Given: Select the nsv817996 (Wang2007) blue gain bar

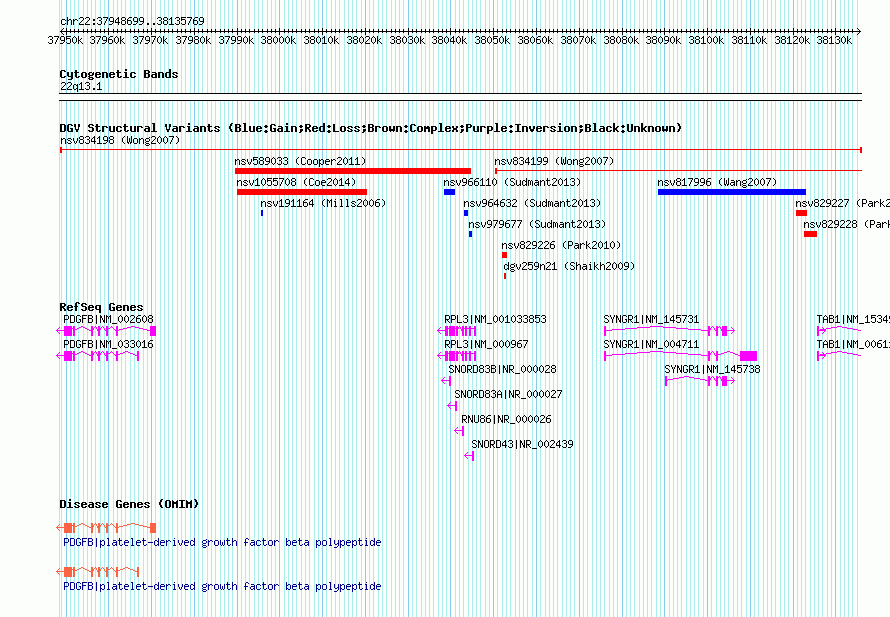Looking at the screenshot, I should coord(732,192).
